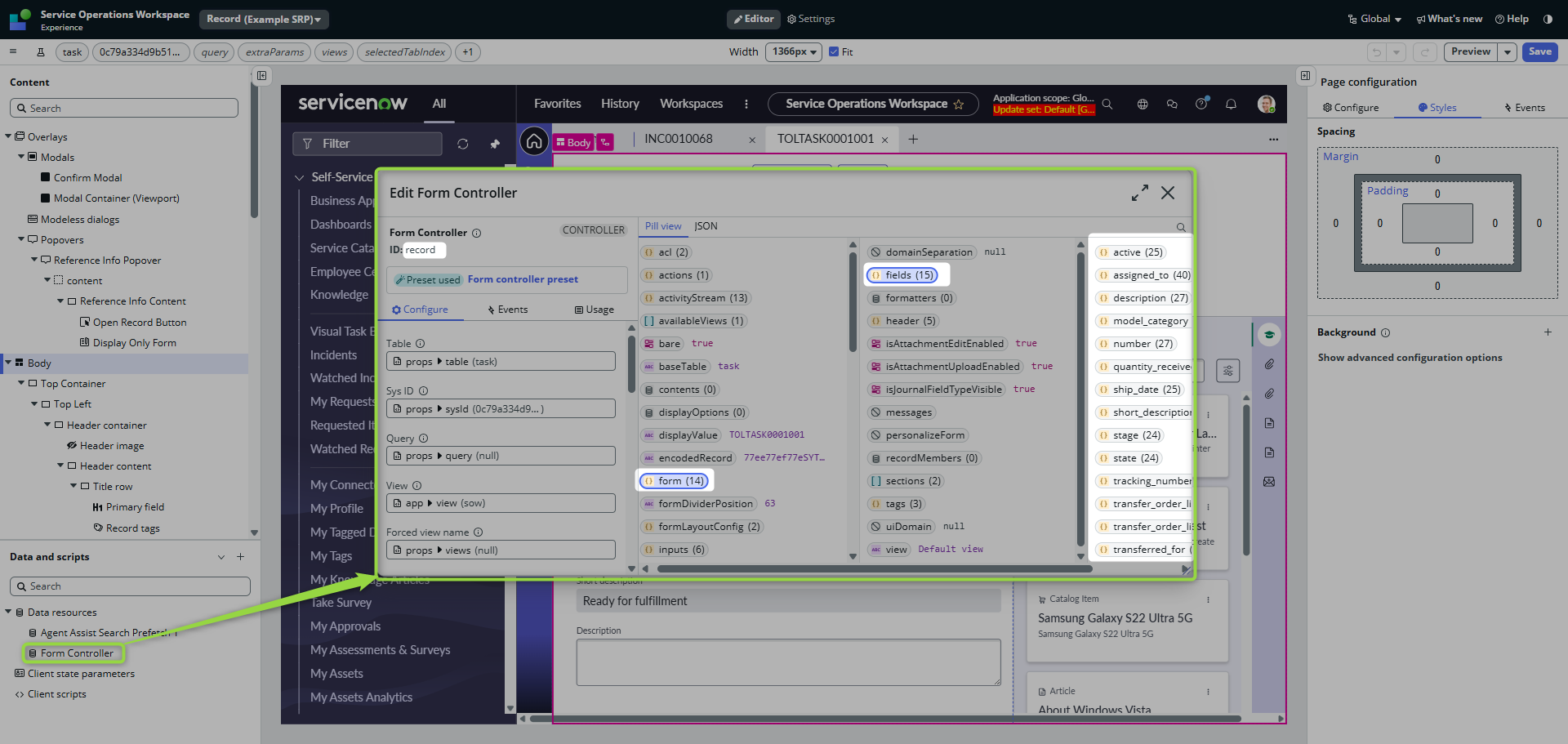Open the notifications bell icon
The width and height of the screenshot is (1568, 744).
point(1231,104)
